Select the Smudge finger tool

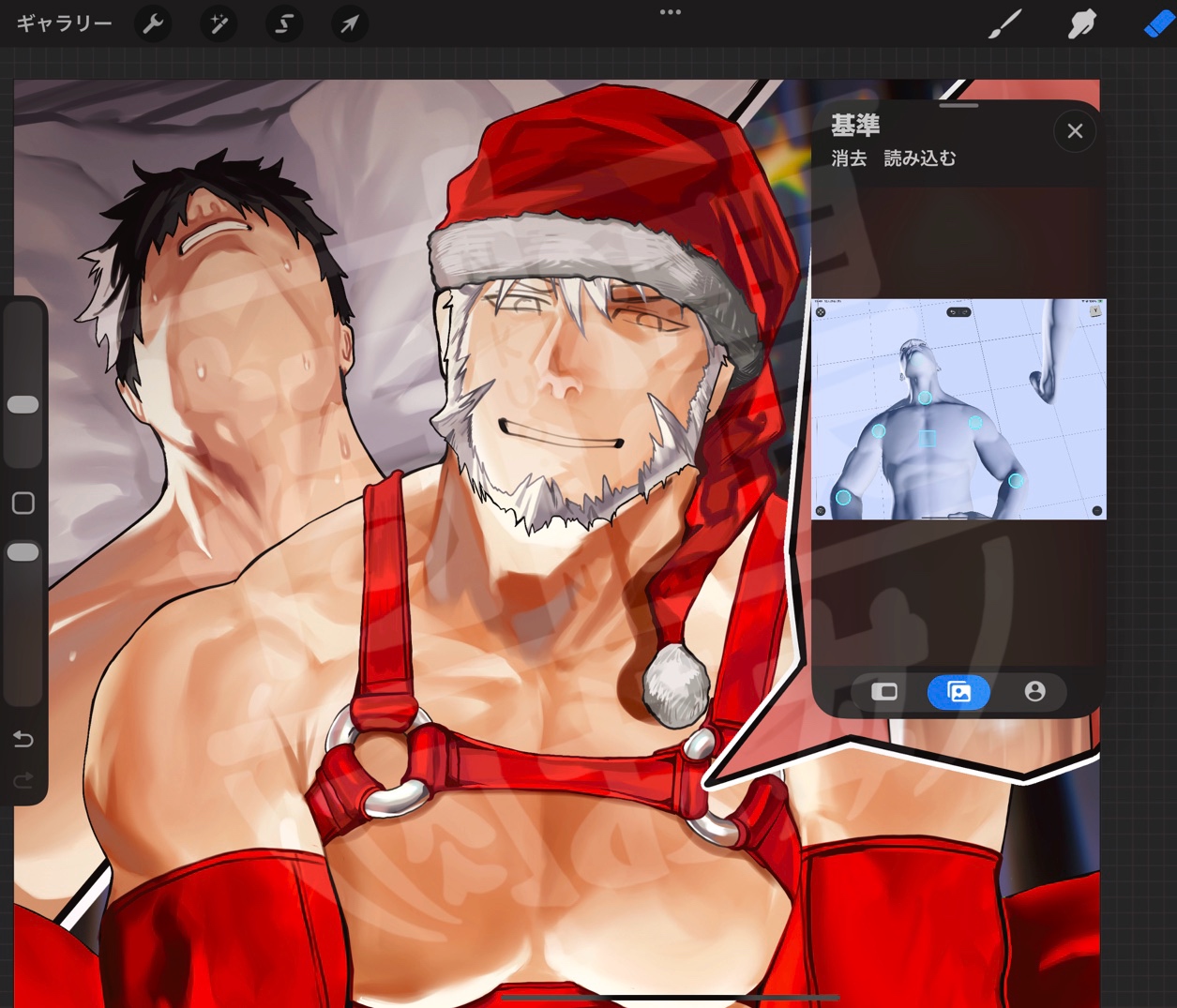click(x=1081, y=24)
